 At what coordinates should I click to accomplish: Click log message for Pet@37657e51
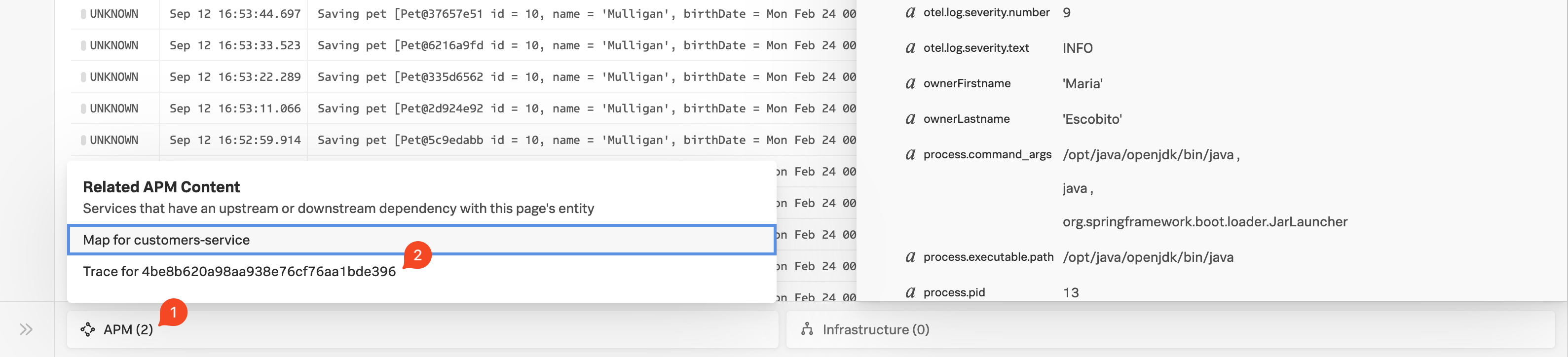586,13
